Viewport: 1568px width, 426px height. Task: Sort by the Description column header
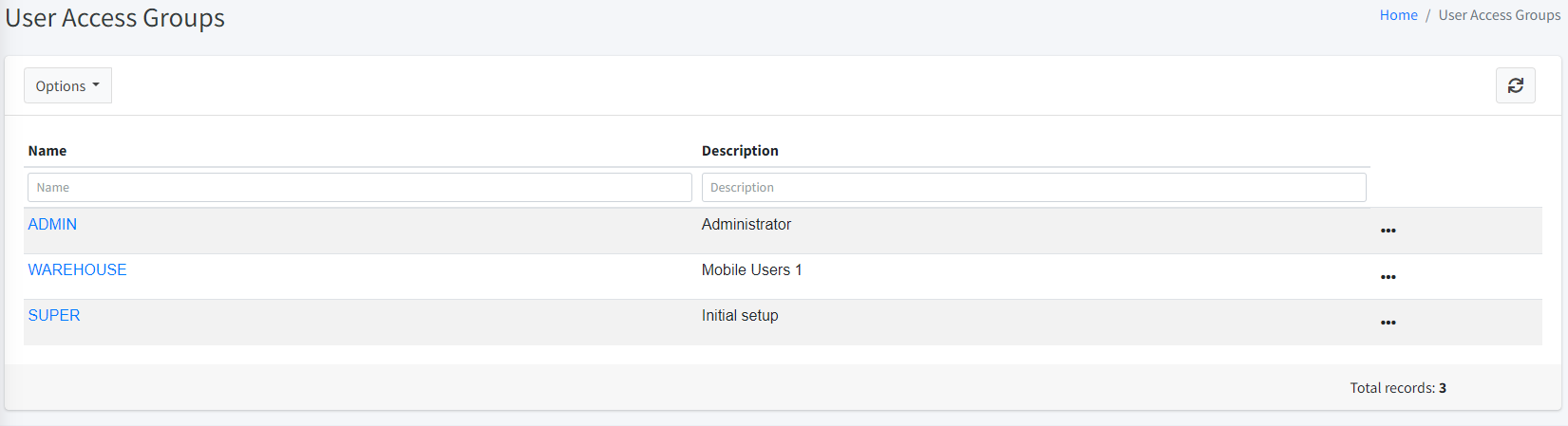[740, 151]
